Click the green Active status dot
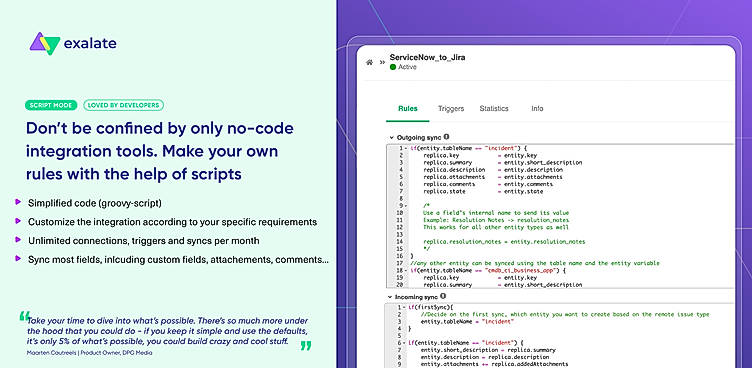Viewport: 752px width, 368px height. click(x=393, y=67)
